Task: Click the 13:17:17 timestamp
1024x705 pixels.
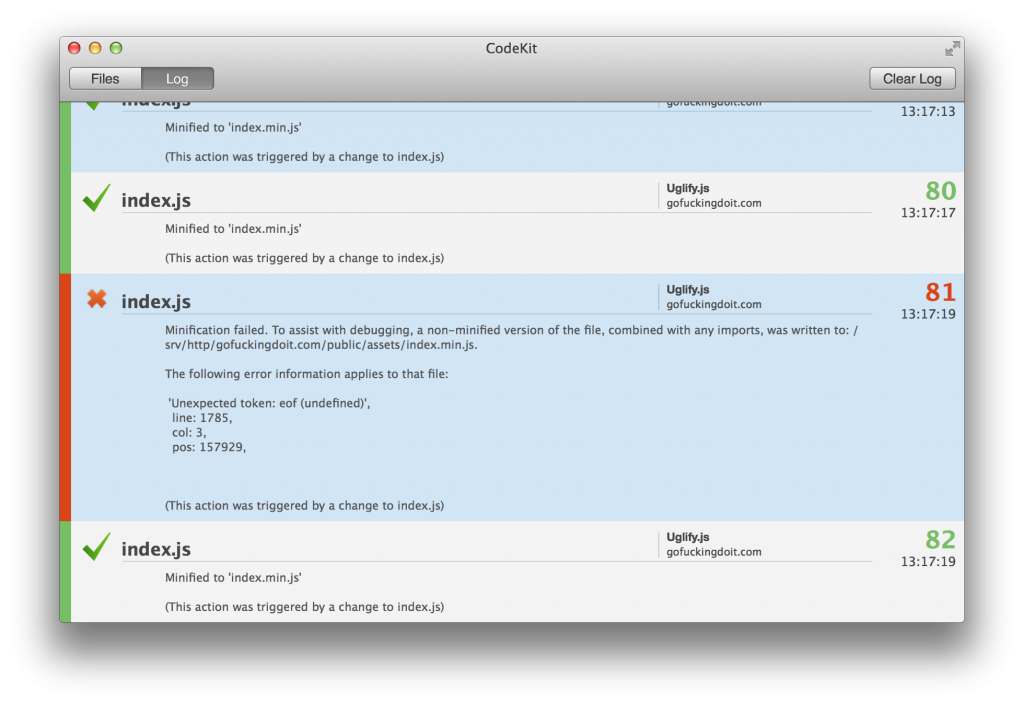Action: point(927,213)
